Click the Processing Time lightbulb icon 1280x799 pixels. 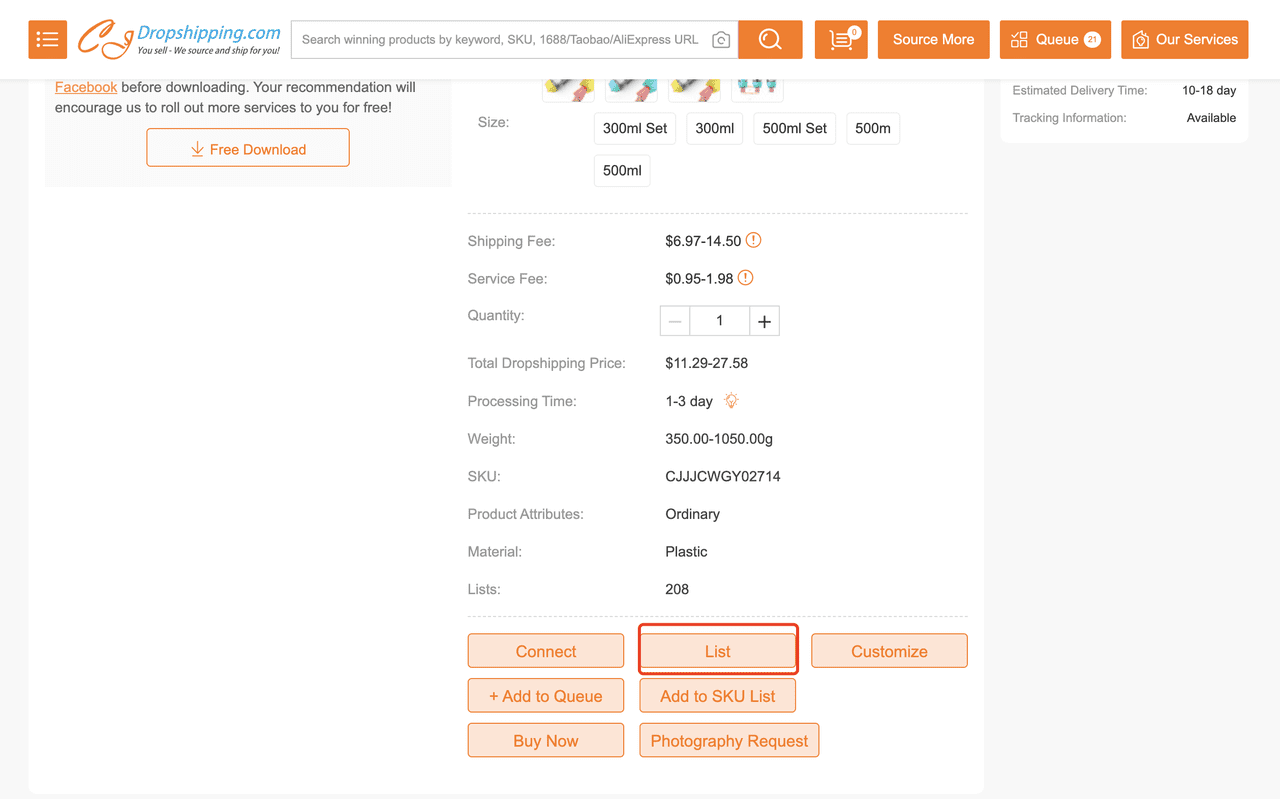tap(731, 401)
